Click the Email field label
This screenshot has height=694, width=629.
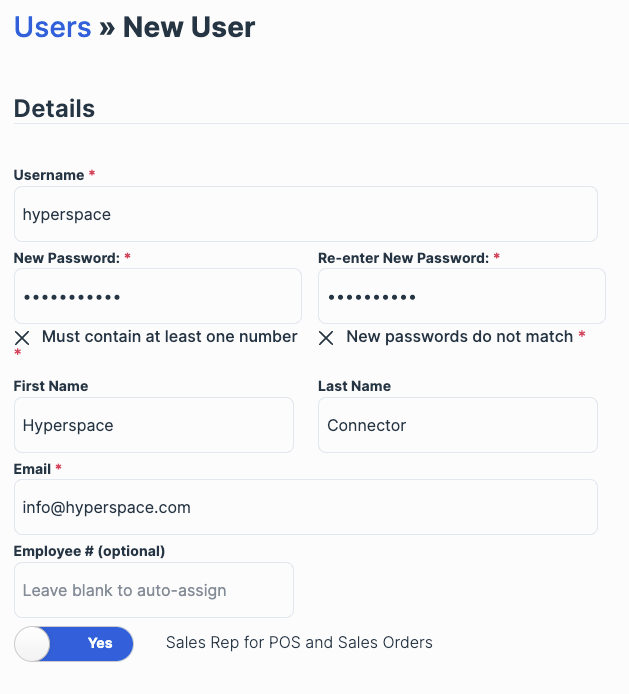(x=32, y=468)
